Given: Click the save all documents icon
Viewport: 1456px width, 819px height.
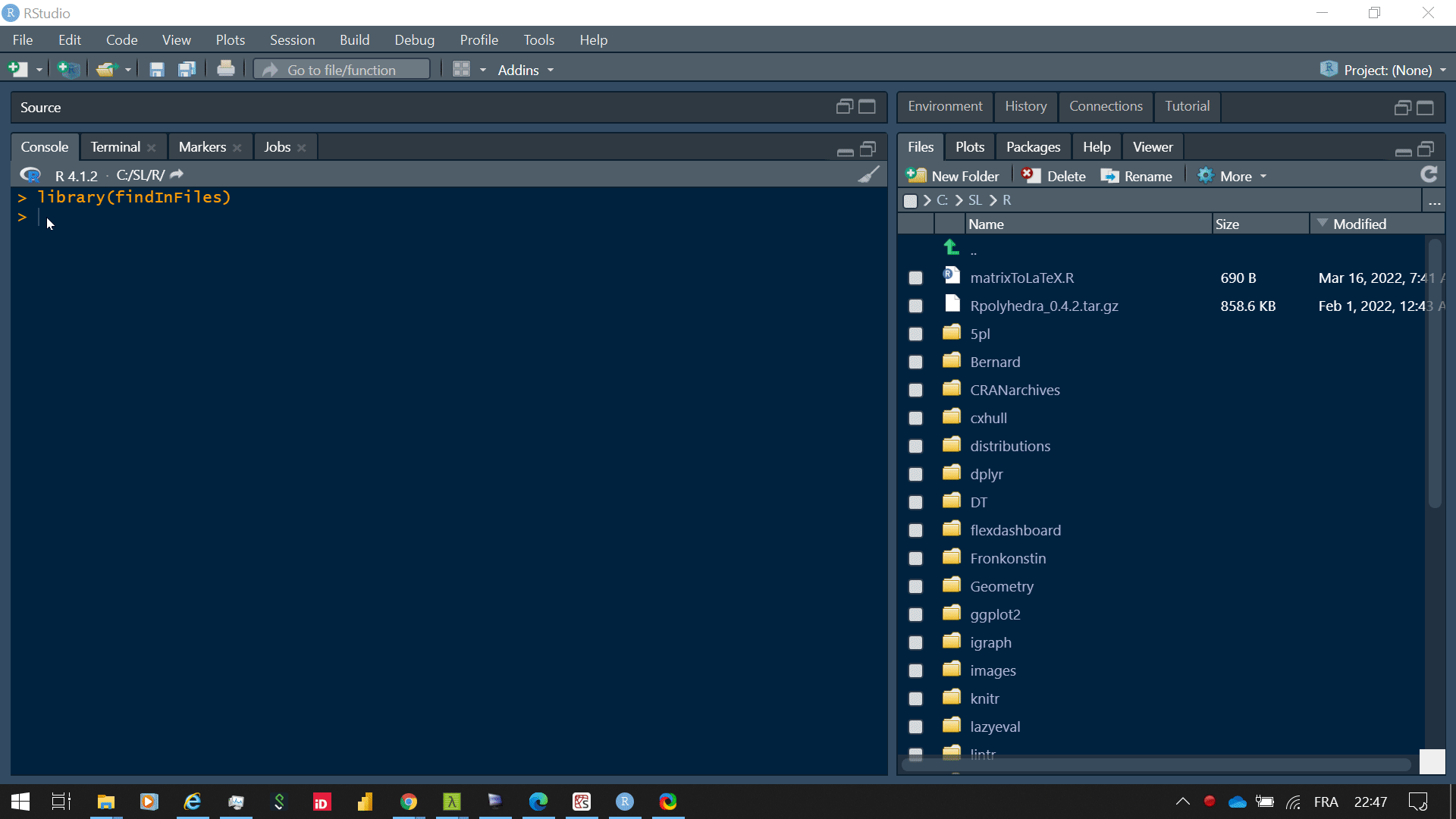Looking at the screenshot, I should (x=187, y=70).
